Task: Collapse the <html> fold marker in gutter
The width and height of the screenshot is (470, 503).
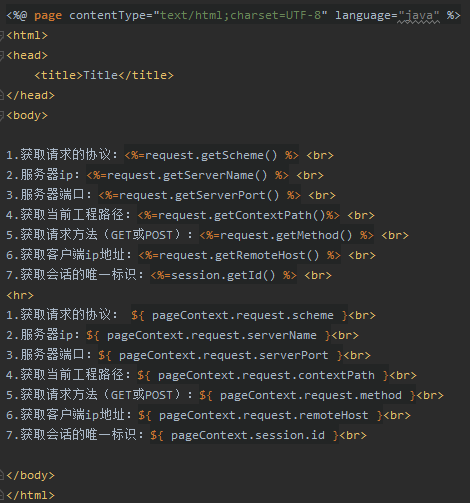Action: coord(2,35)
